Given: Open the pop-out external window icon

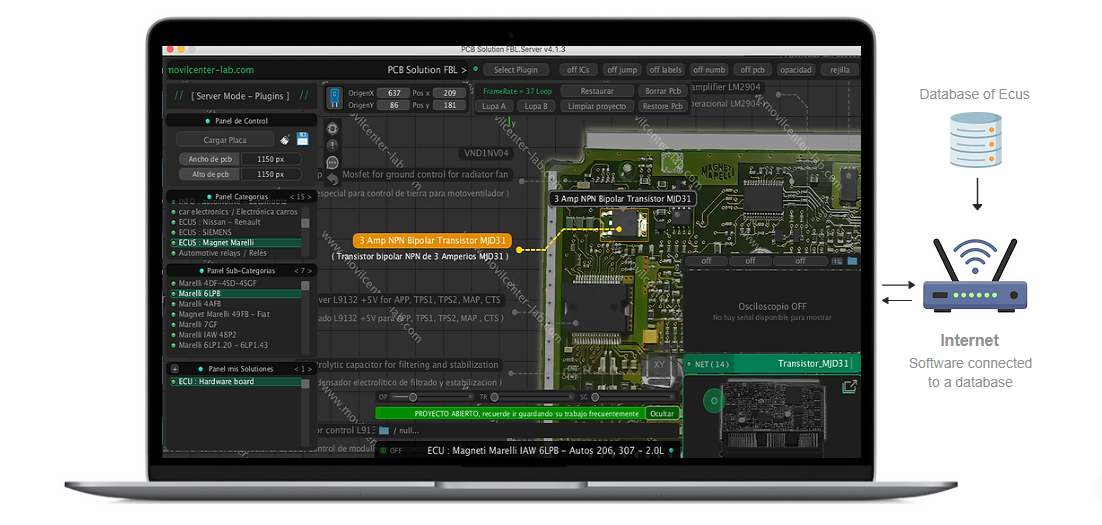Looking at the screenshot, I should coord(849,387).
